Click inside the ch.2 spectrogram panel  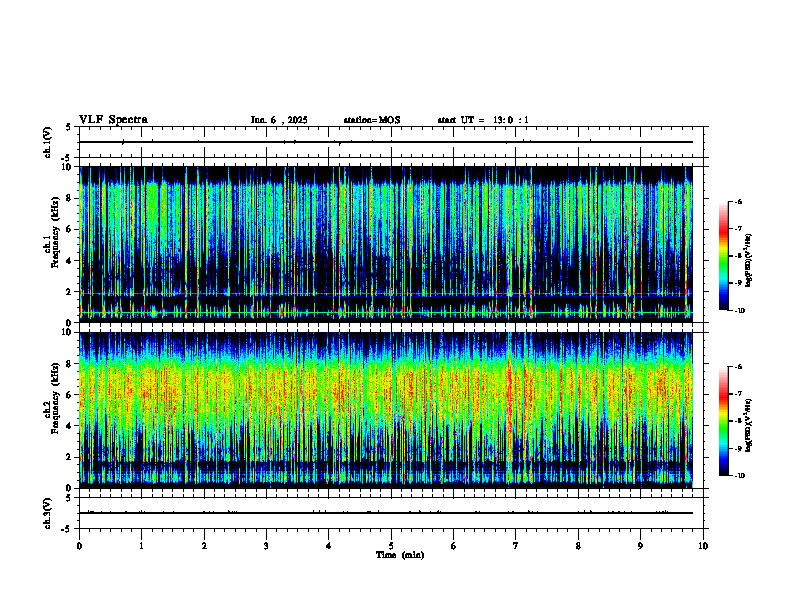click(x=386, y=410)
